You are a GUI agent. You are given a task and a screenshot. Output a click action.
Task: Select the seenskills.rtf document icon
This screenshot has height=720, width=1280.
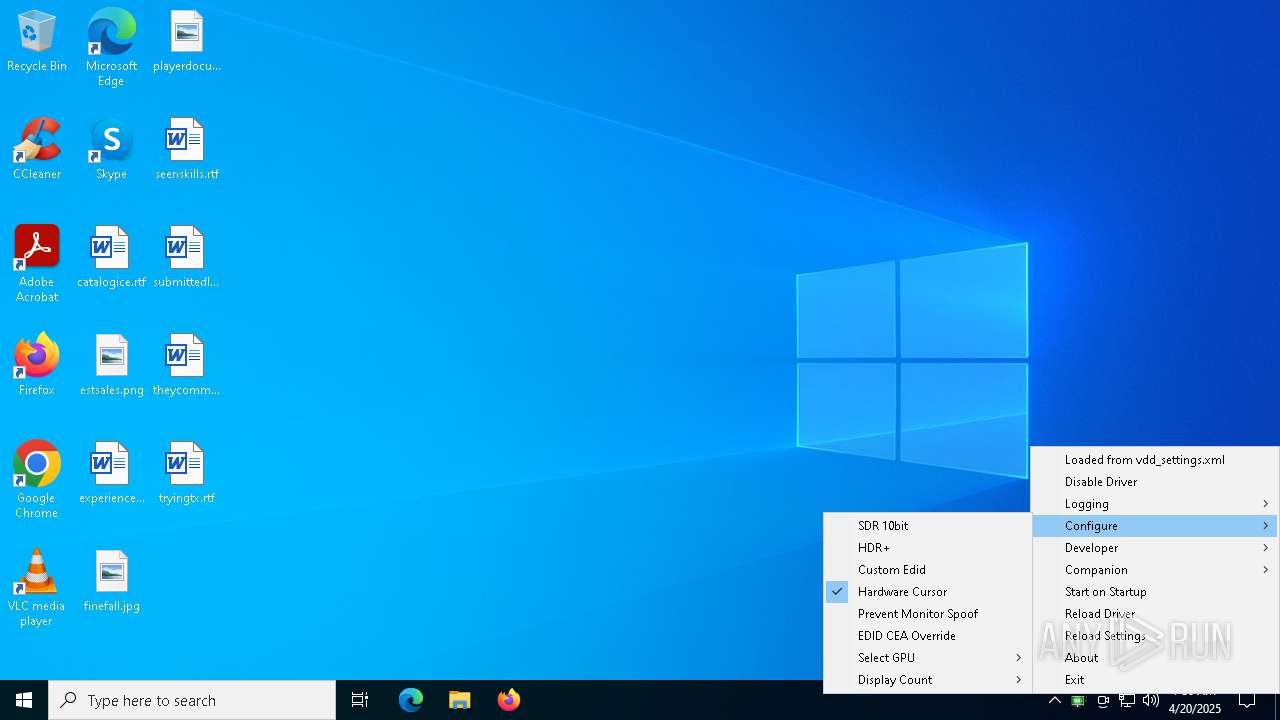tap(186, 150)
